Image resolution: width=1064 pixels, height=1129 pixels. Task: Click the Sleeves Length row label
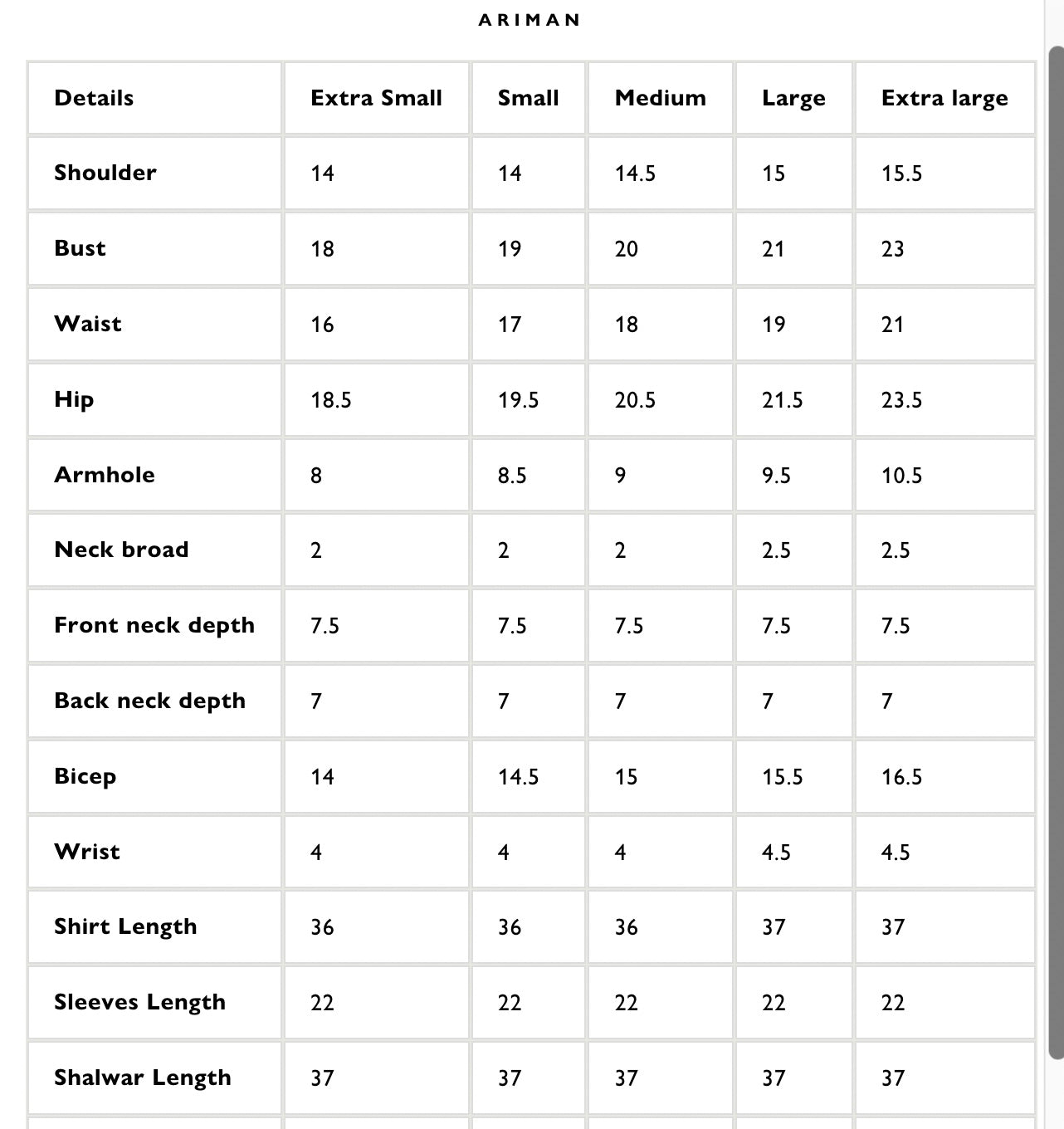tap(139, 1002)
